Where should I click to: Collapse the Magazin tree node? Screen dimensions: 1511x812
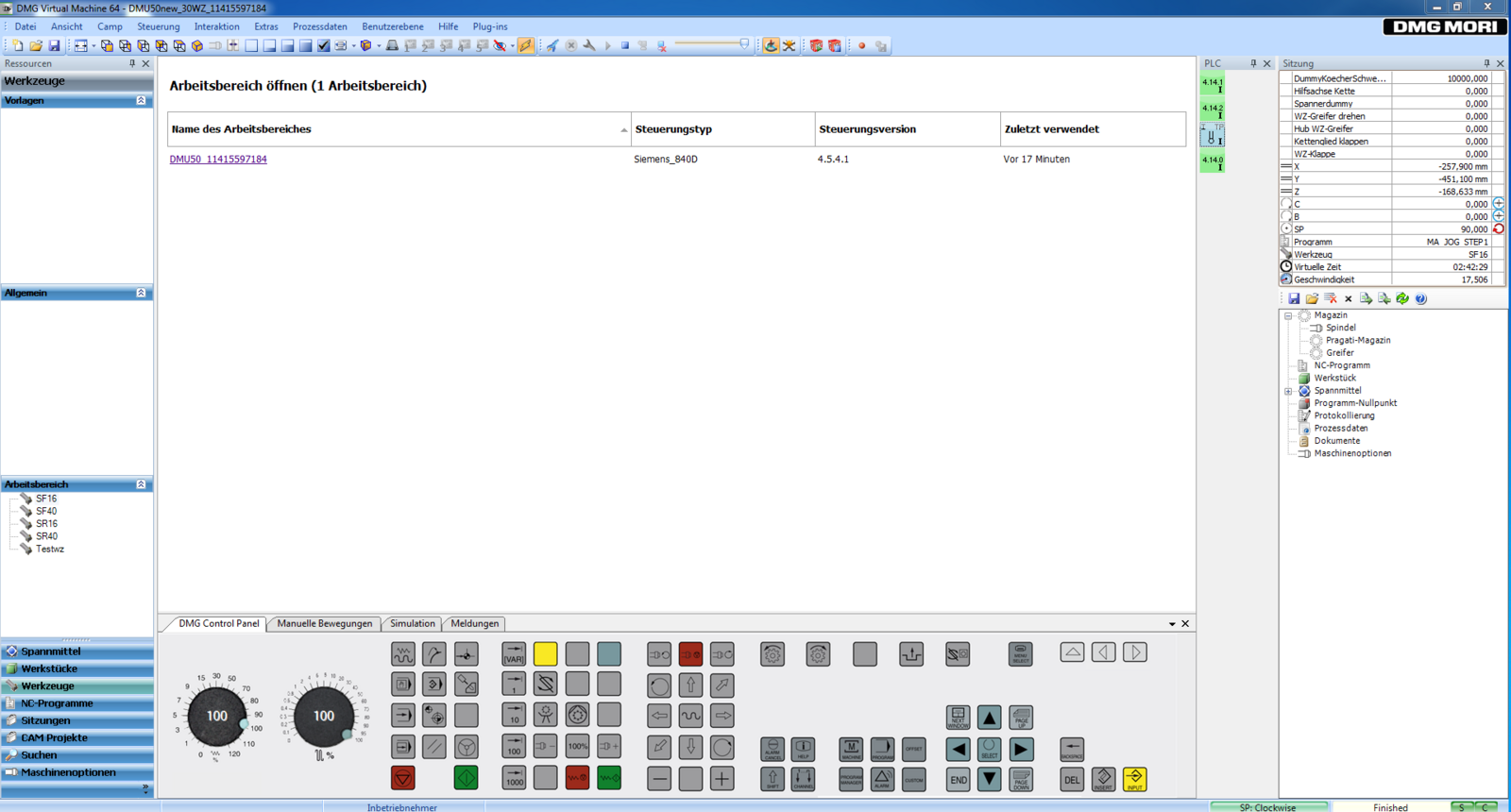click(x=1288, y=315)
